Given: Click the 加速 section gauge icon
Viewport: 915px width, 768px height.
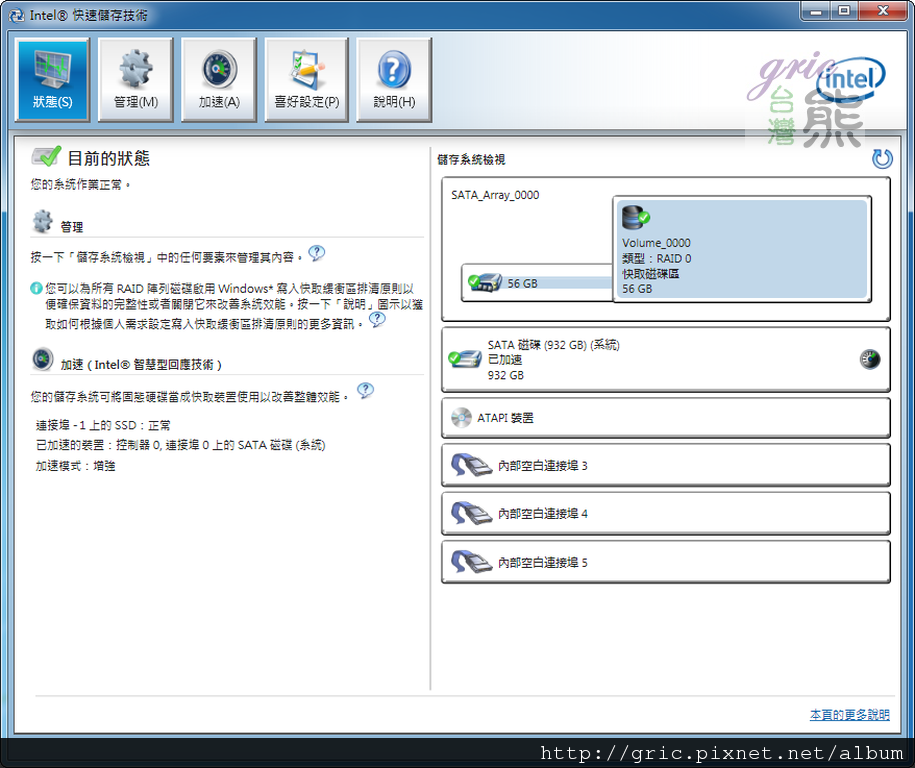Looking at the screenshot, I should [x=43, y=359].
